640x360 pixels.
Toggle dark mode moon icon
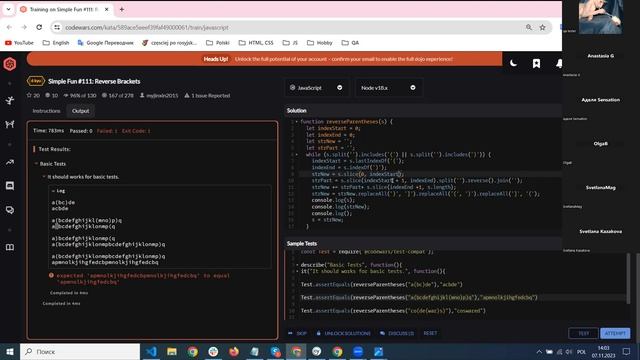pyautogui.click(x=513, y=63)
